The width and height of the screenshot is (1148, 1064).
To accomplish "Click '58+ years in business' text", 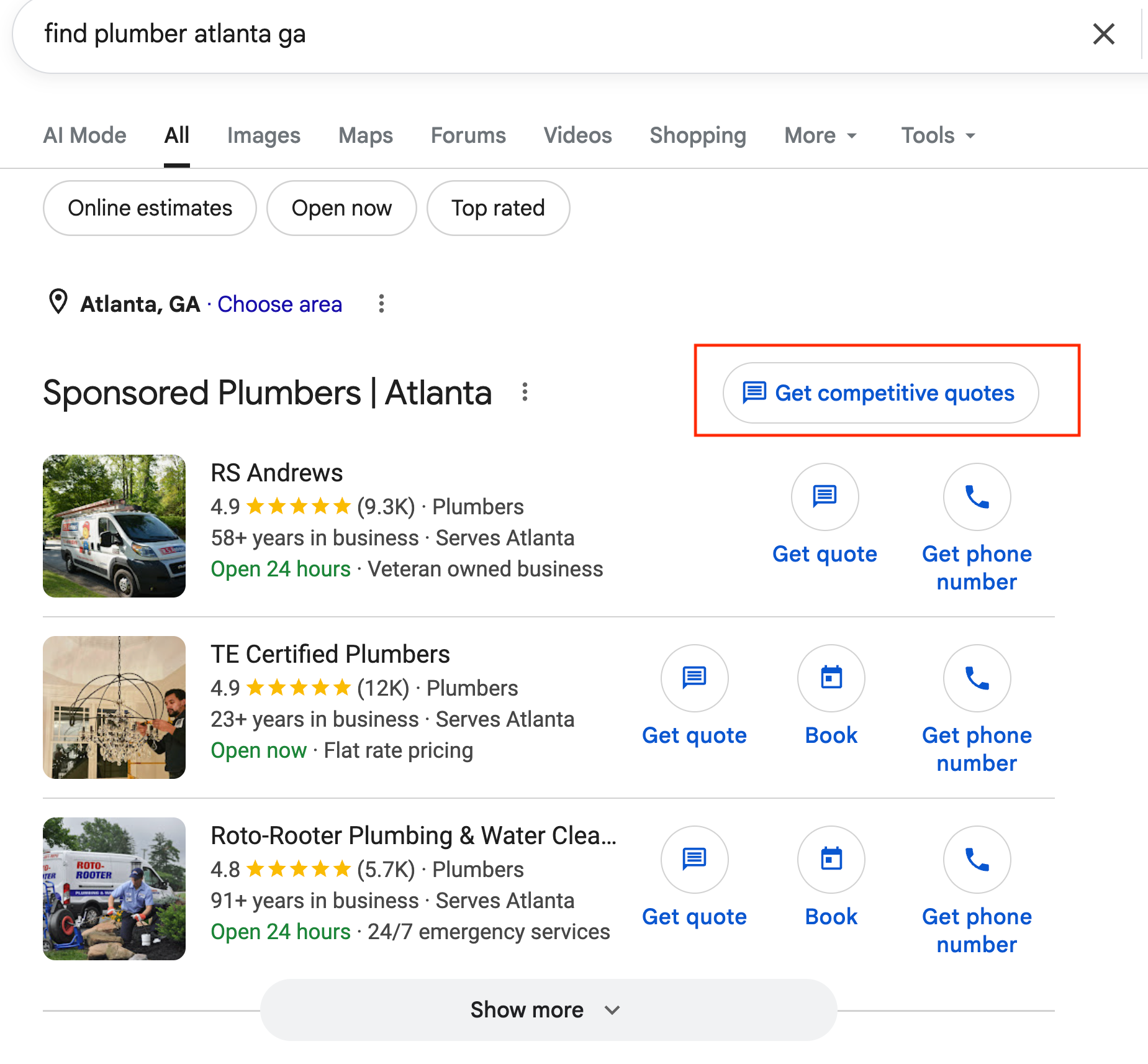I will pyautogui.click(x=315, y=538).
